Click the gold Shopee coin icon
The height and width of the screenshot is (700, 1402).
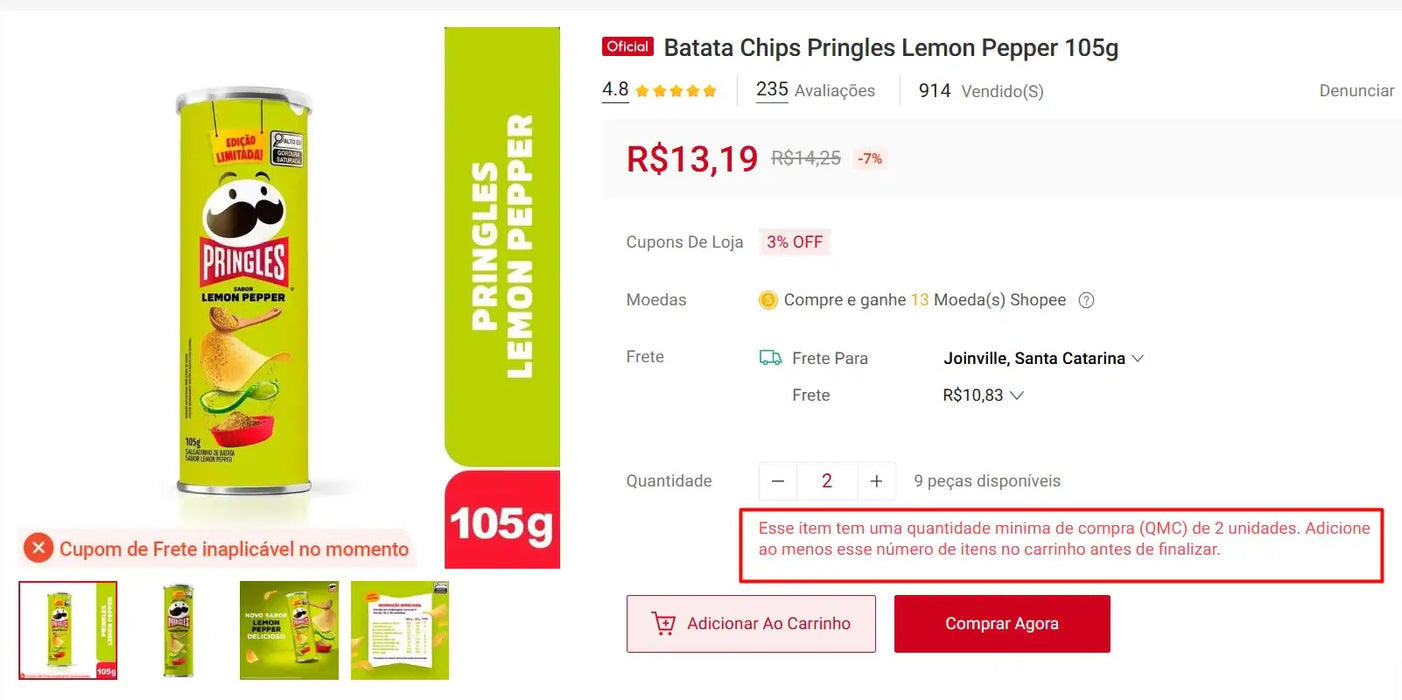click(768, 300)
